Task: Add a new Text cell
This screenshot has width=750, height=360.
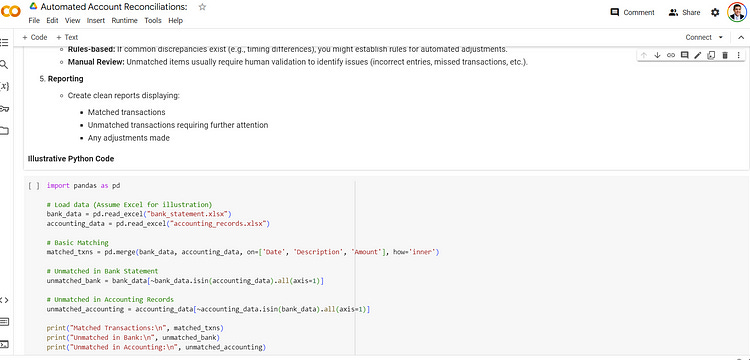Action: click(66, 37)
